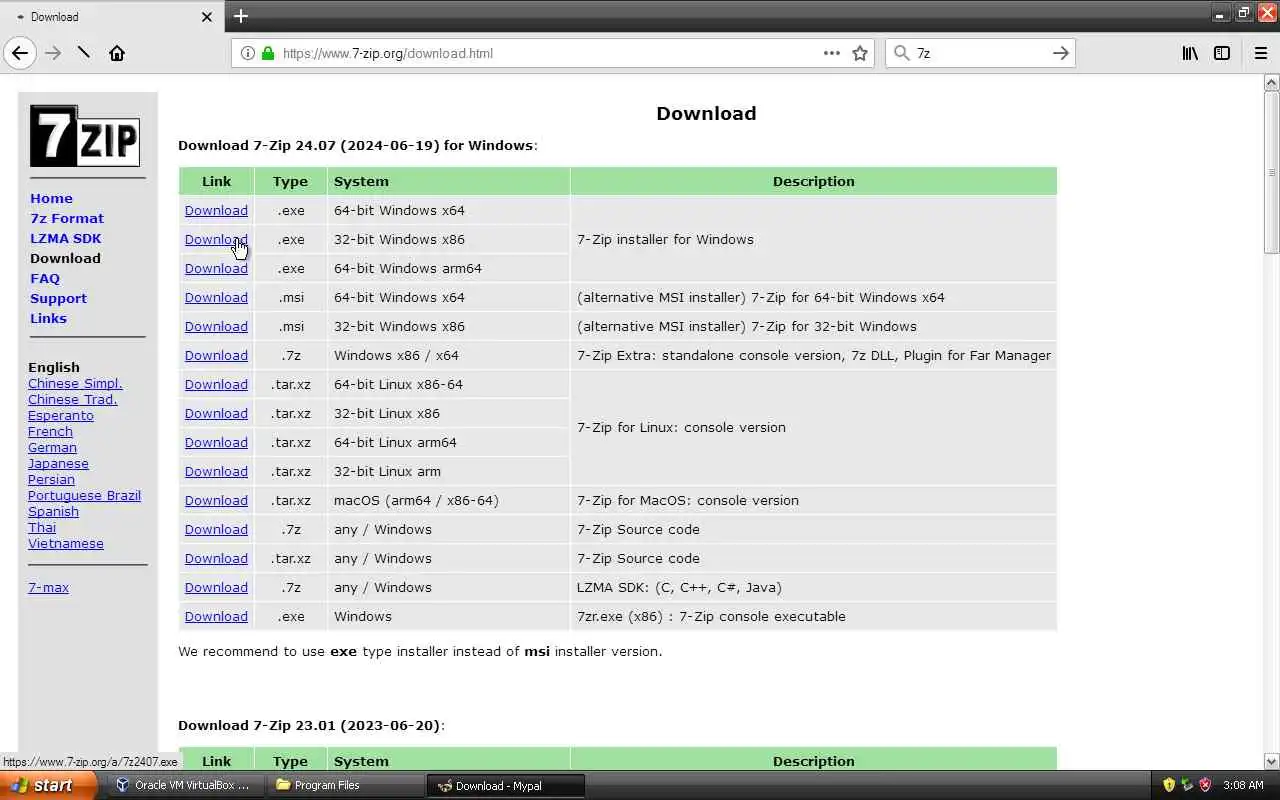Download the 7zr.exe console executable
The height and width of the screenshot is (800, 1280).
[x=216, y=616]
